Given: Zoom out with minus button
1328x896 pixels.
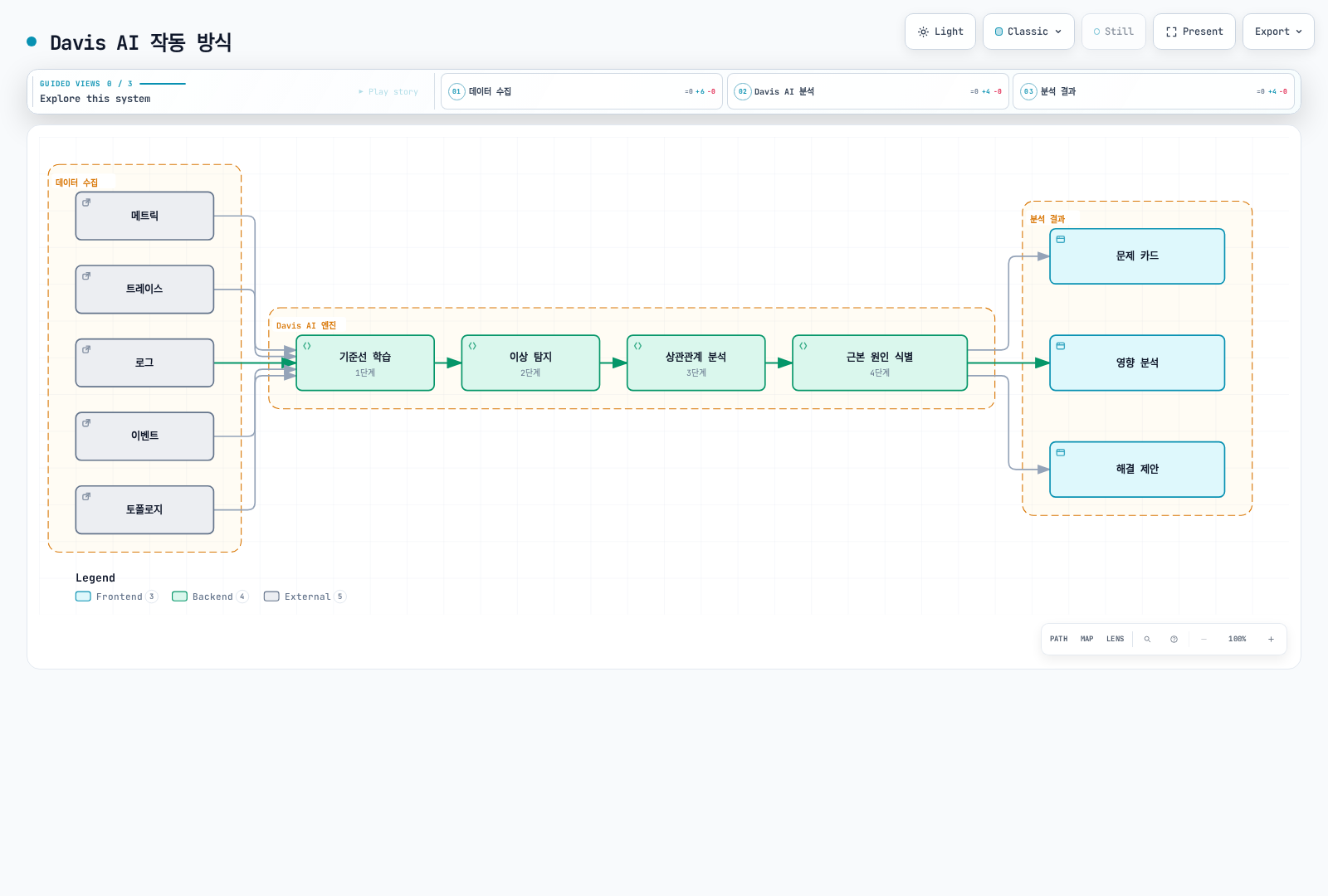Looking at the screenshot, I should pos(1203,639).
